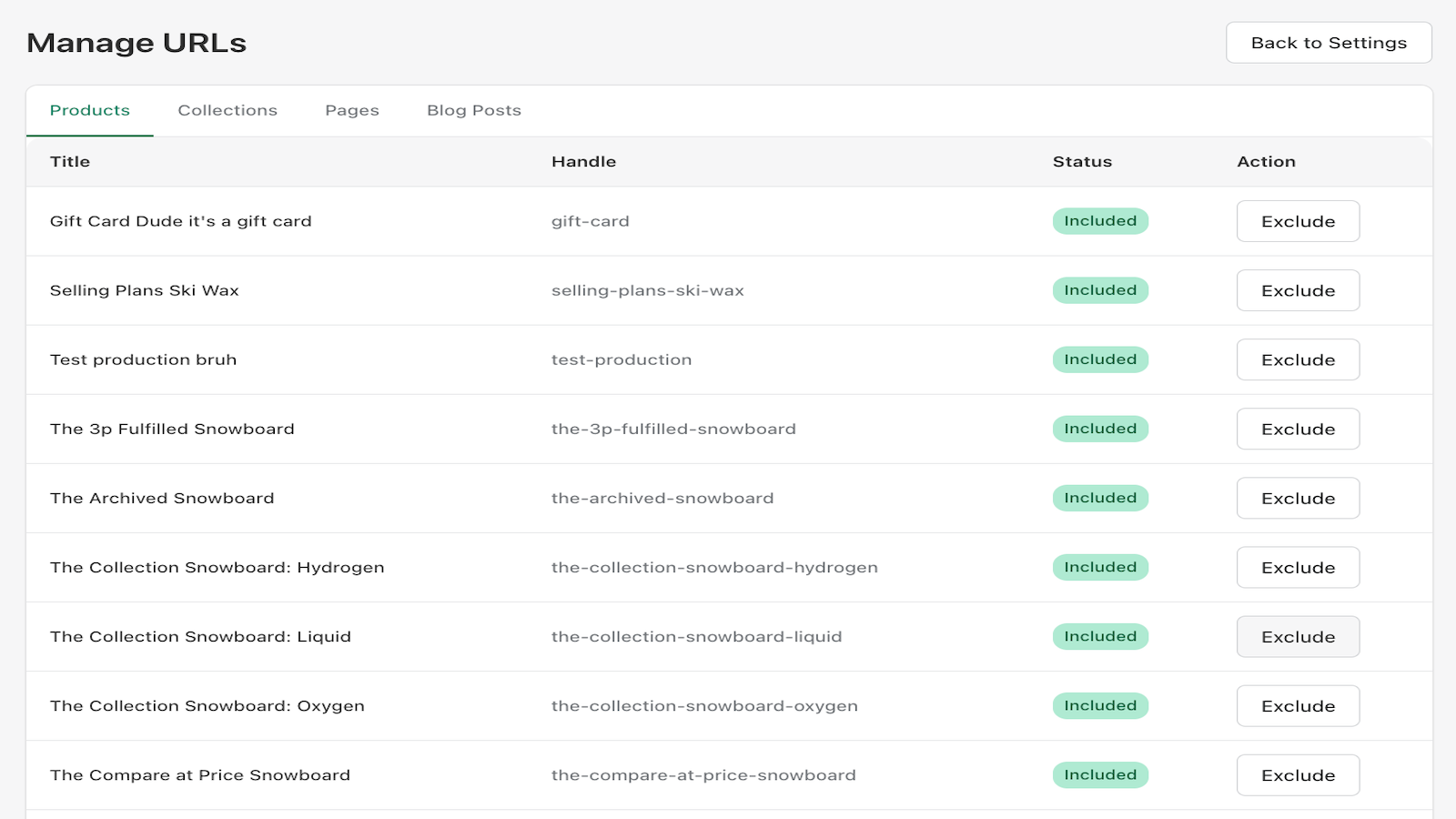Click the Included badge for gift-card
The image size is (1456, 819).
point(1100,221)
